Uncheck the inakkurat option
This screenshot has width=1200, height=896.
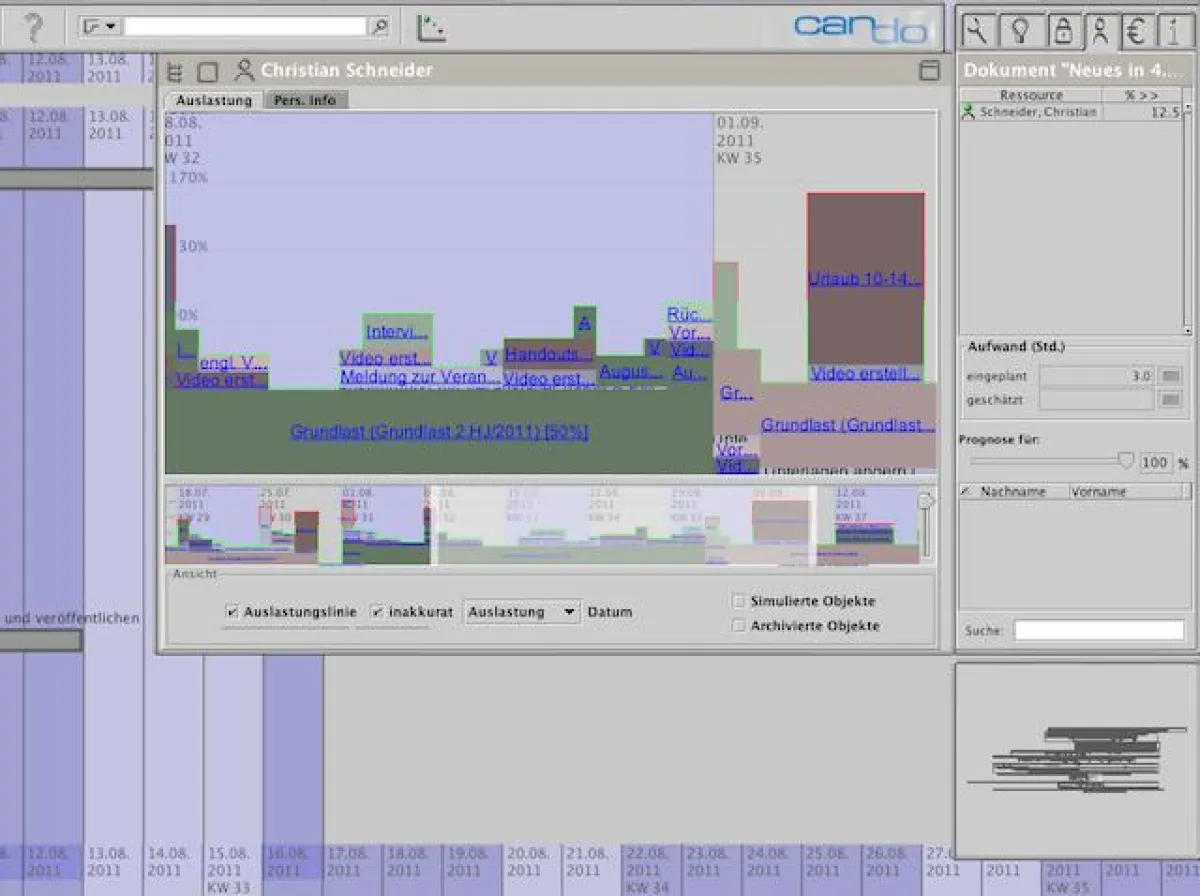[x=377, y=611]
